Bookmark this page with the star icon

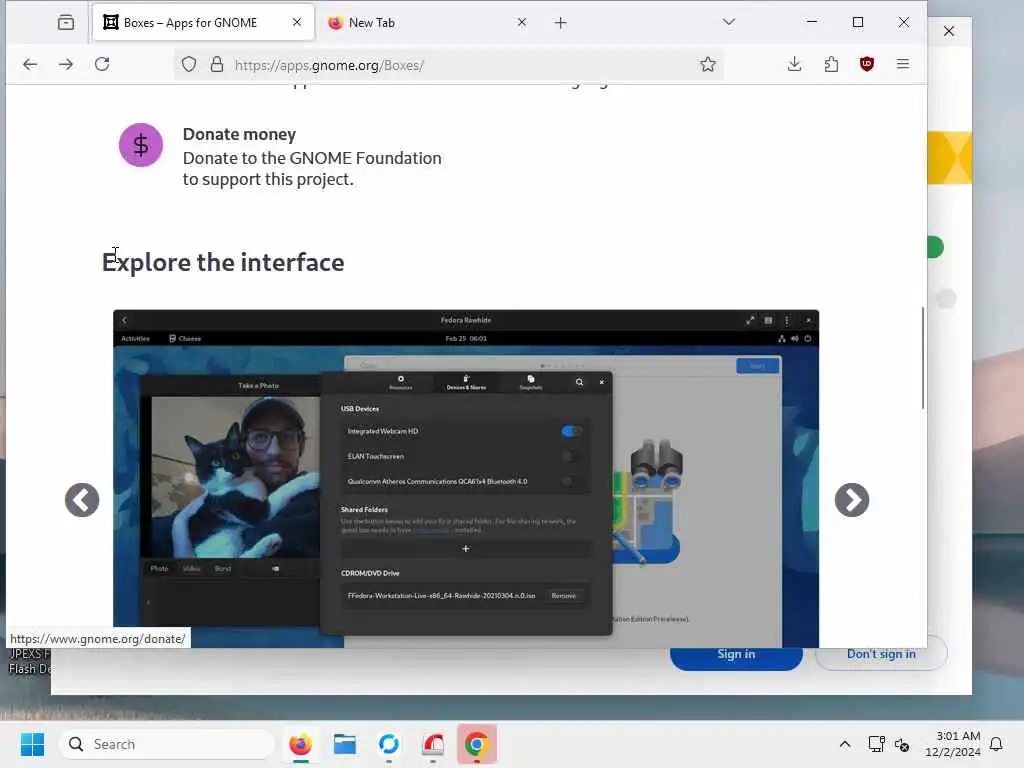point(708,64)
